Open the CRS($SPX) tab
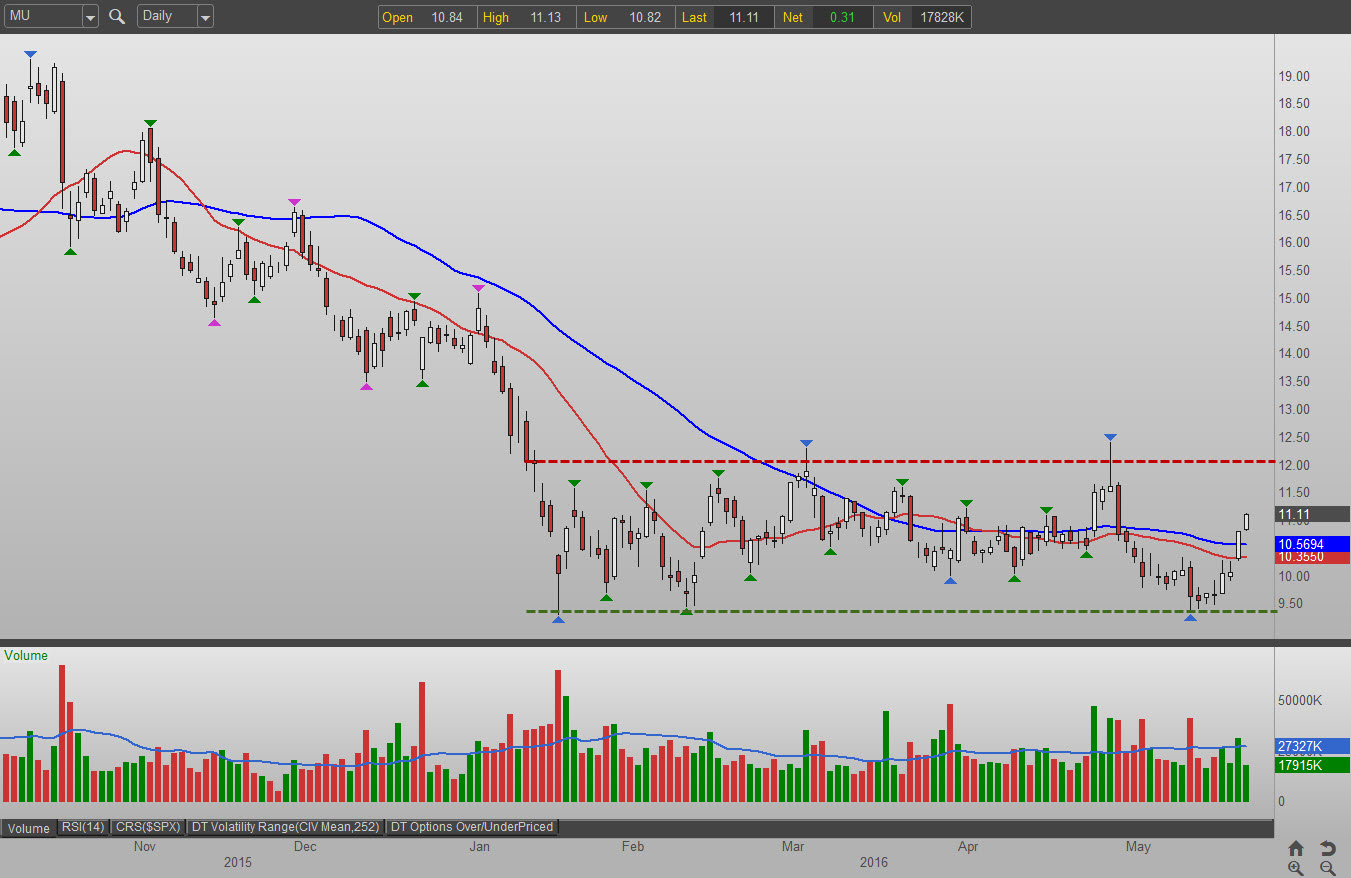 pyautogui.click(x=147, y=827)
